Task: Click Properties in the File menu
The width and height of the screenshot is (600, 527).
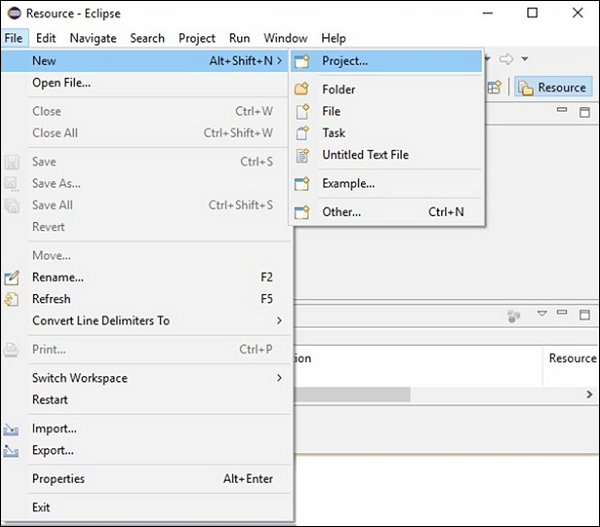Action: point(58,479)
